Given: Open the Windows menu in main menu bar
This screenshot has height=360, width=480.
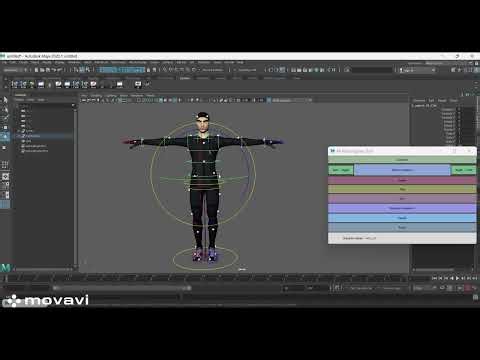Looking at the screenshot, I should click(74, 62).
